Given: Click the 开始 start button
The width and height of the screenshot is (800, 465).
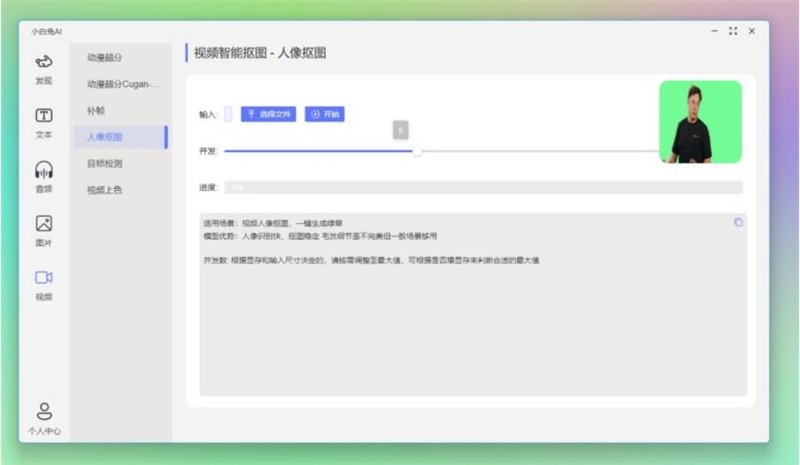Looking at the screenshot, I should [324, 114].
